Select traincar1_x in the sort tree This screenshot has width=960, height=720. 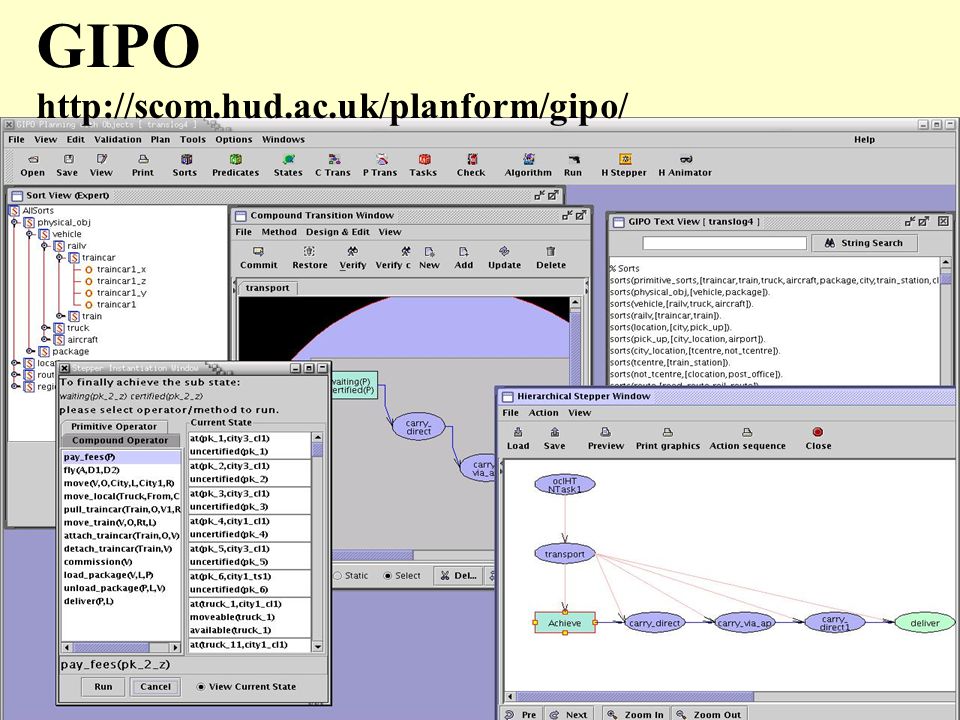click(x=121, y=269)
